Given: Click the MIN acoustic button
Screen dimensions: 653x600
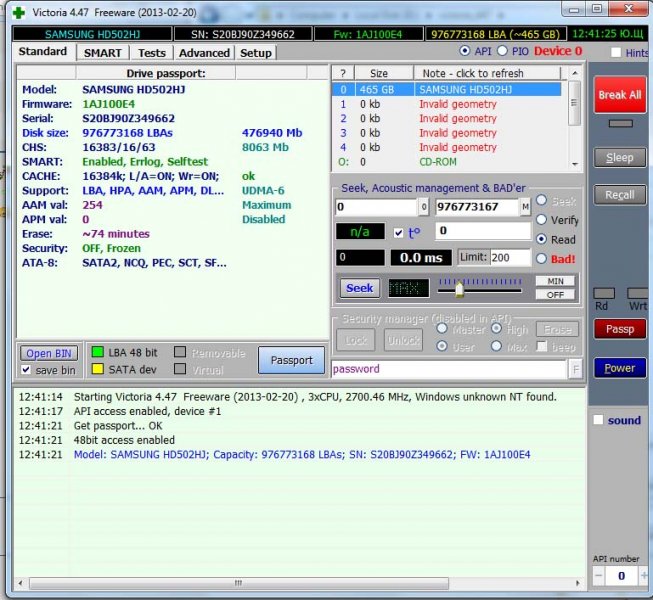Looking at the screenshot, I should [x=555, y=281].
